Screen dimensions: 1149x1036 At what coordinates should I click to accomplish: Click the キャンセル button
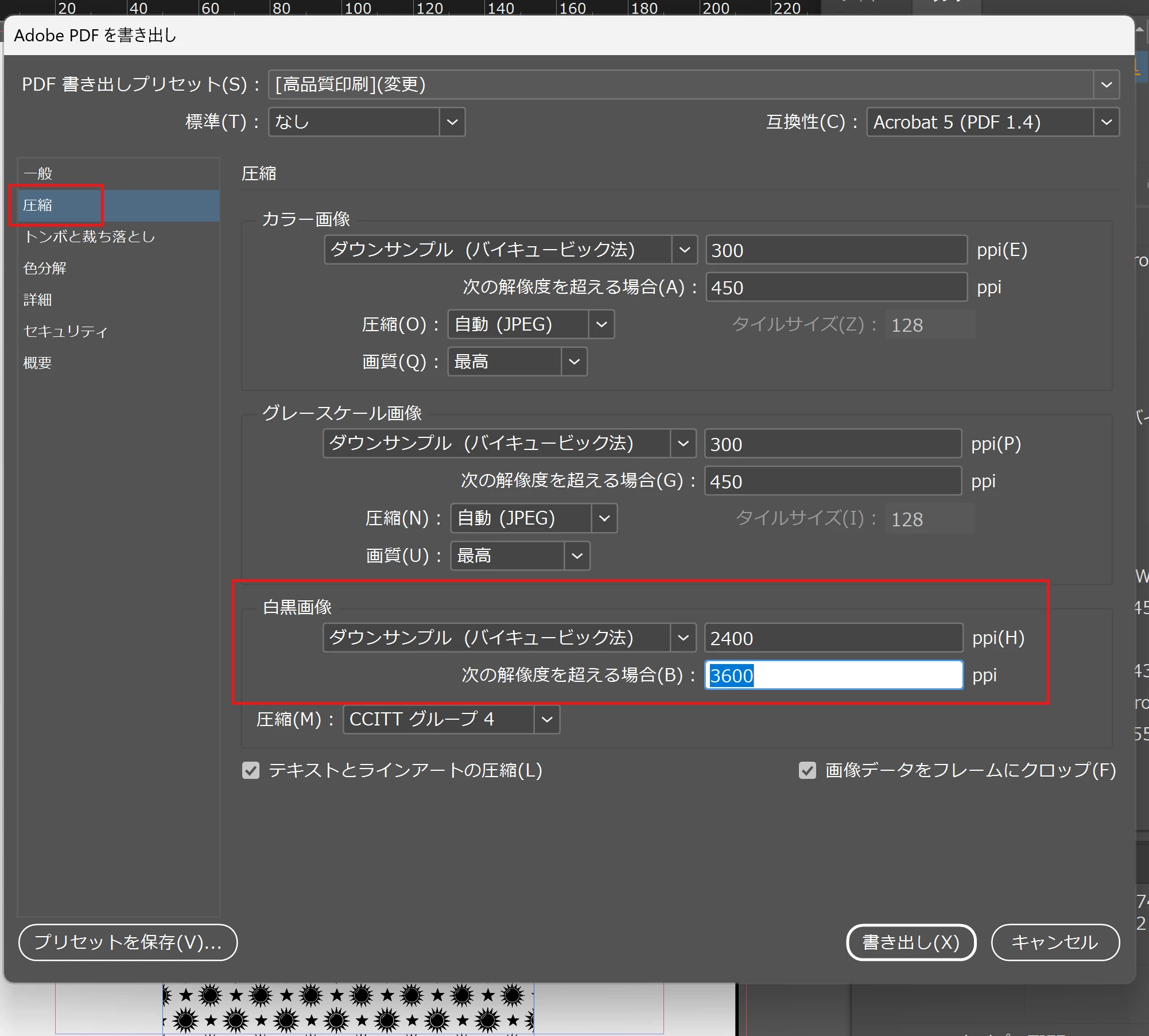click(1055, 942)
